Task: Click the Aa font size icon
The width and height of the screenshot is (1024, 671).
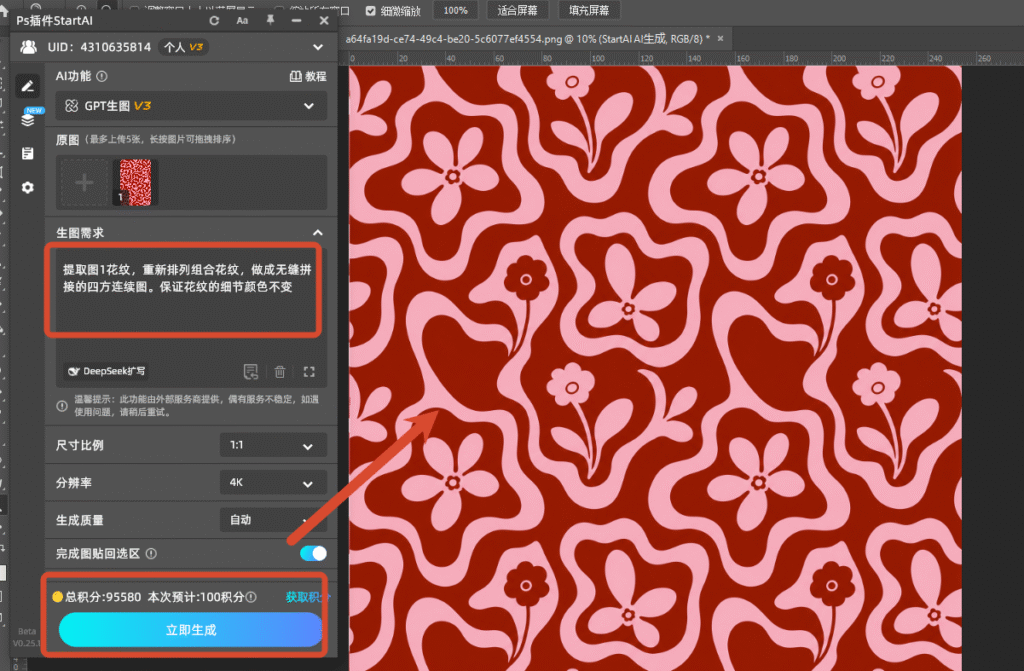Action: pyautogui.click(x=242, y=21)
